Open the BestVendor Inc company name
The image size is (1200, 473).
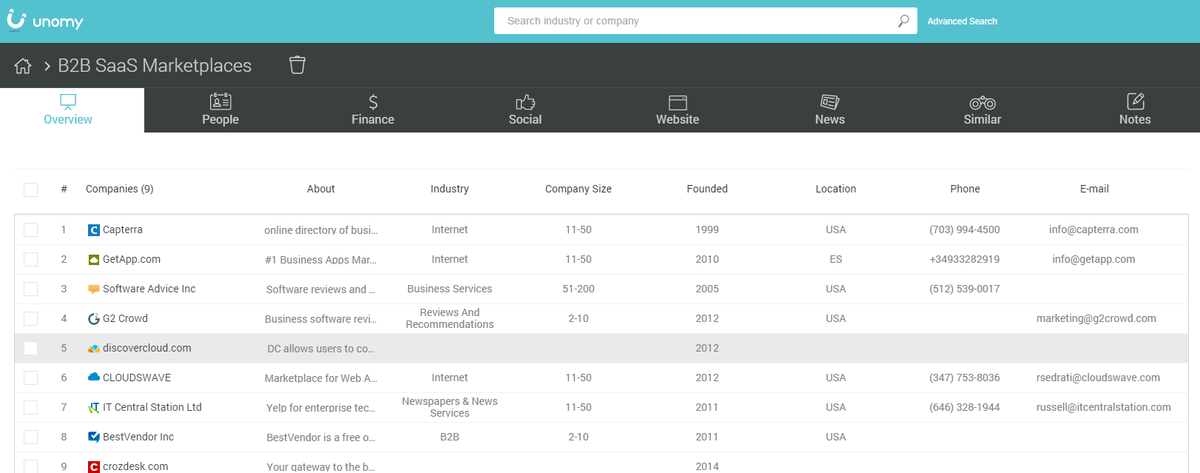138,437
